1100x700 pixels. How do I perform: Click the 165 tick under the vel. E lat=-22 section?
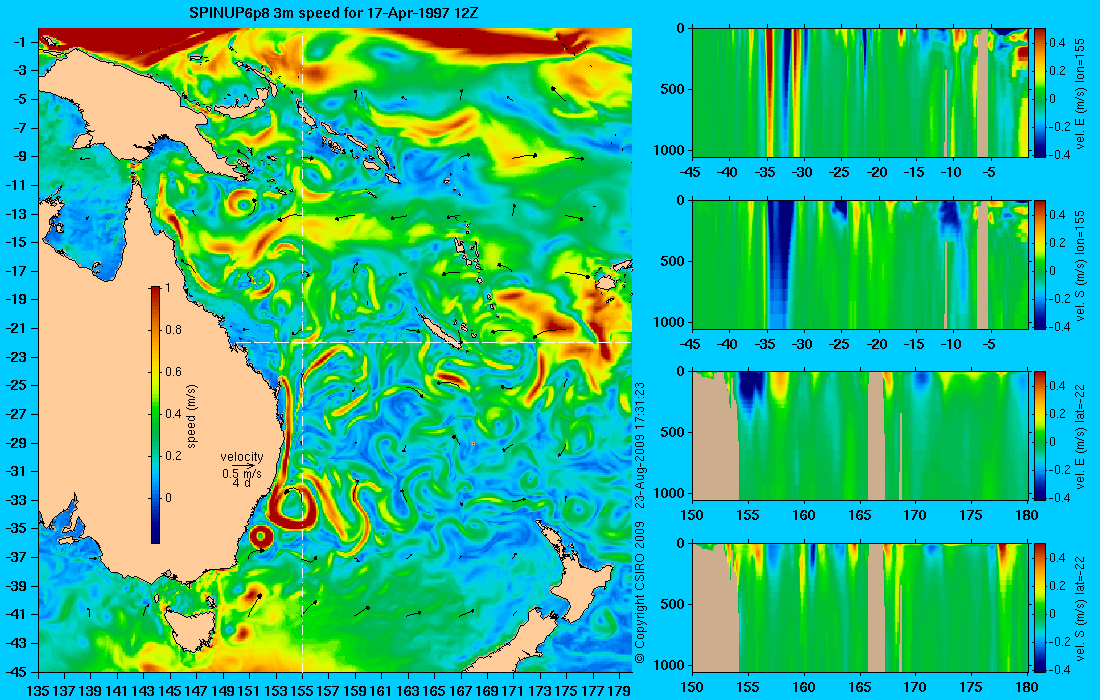pos(860,516)
